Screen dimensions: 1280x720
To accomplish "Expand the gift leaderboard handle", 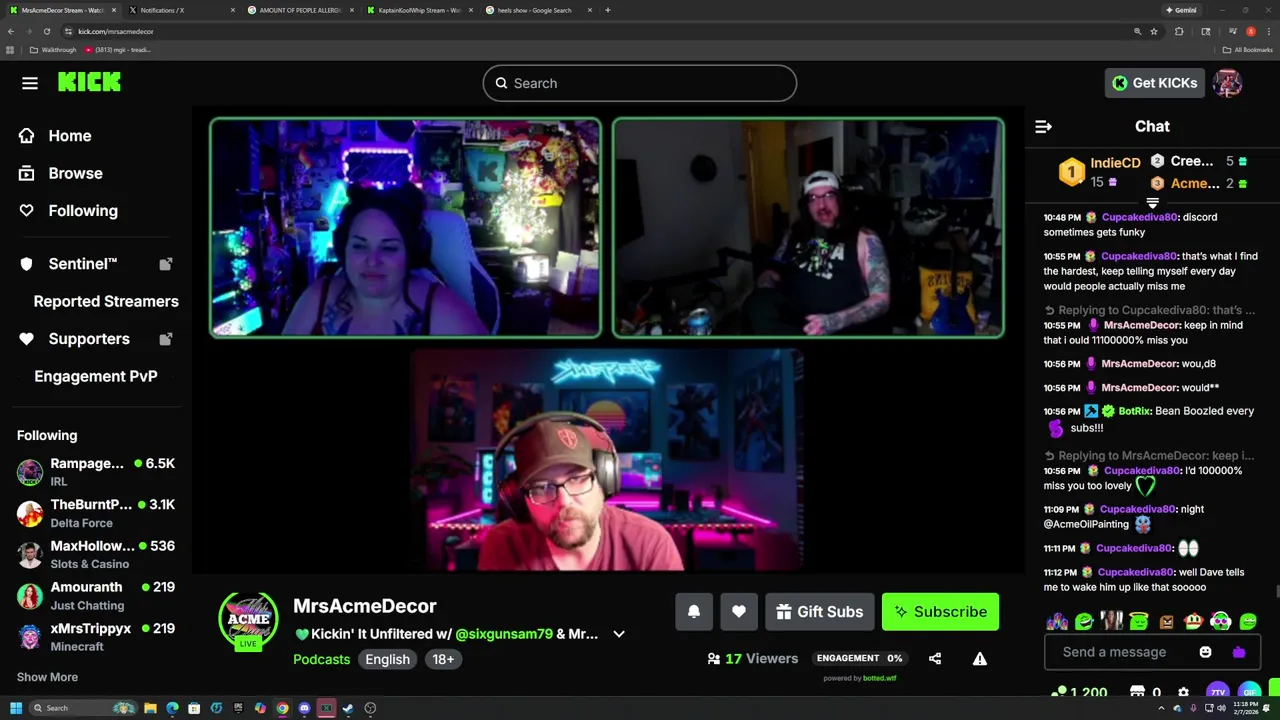I will pyautogui.click(x=1152, y=203).
